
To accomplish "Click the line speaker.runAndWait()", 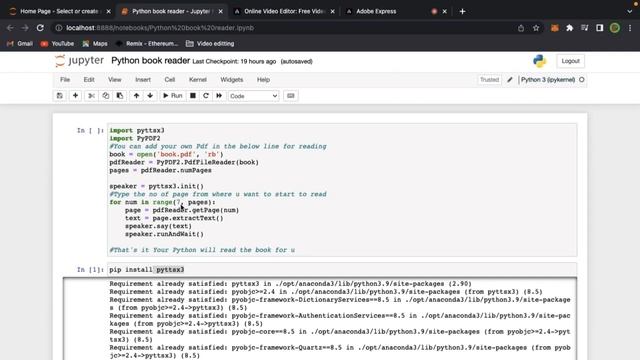I will [x=164, y=234].
